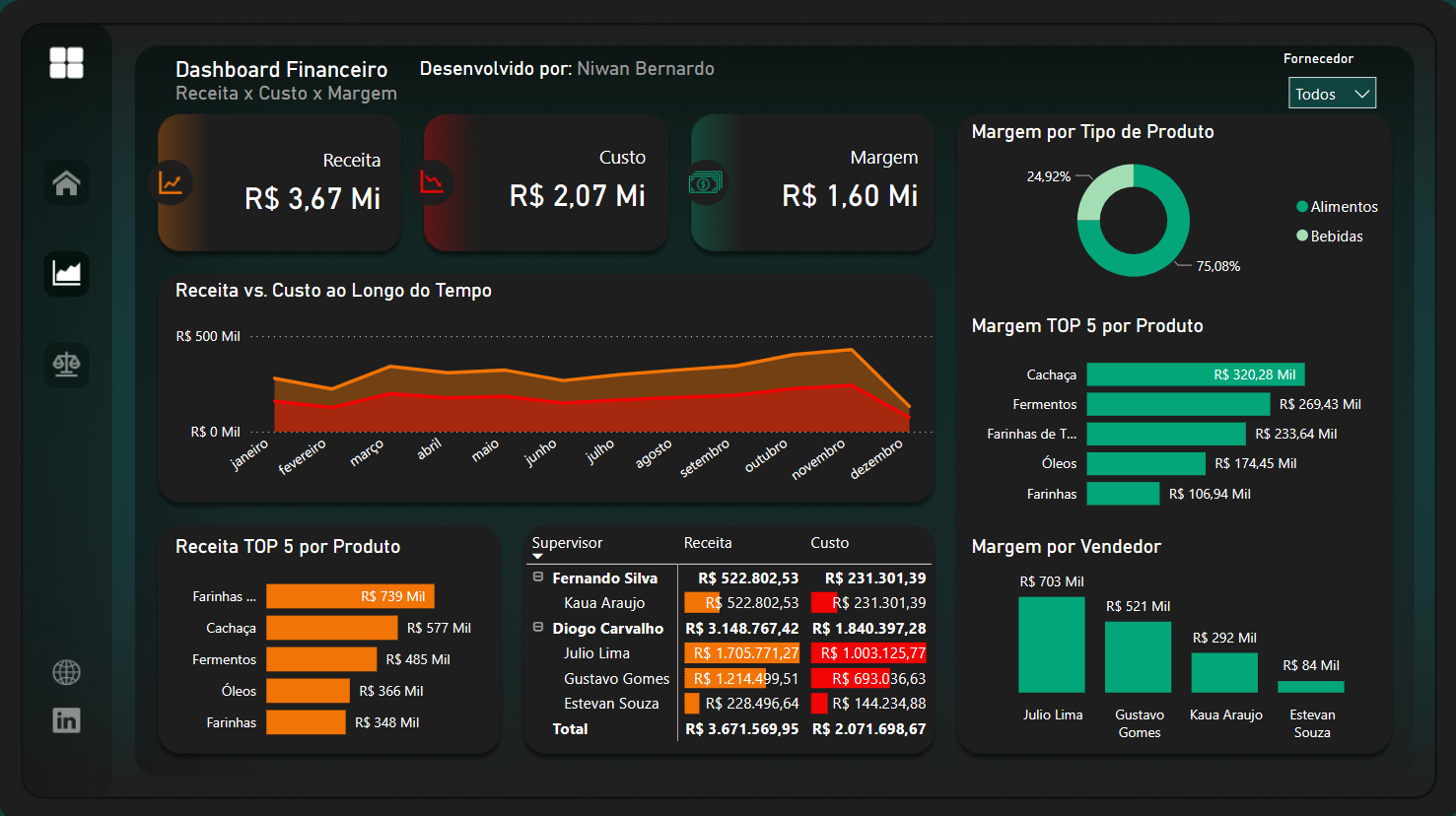This screenshot has width=1456, height=816.
Task: Open the Fornecedor dropdown
Action: tap(1332, 93)
